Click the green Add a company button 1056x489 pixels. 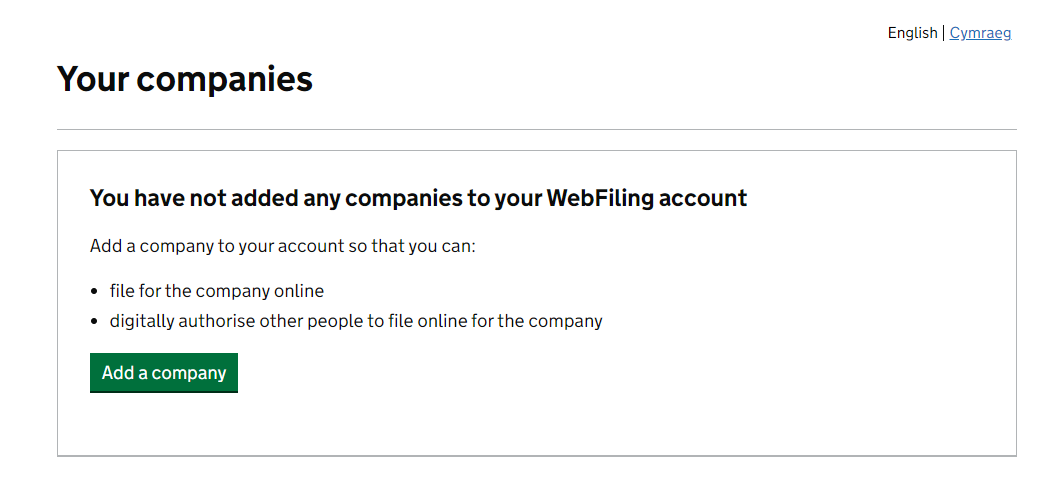pos(164,373)
